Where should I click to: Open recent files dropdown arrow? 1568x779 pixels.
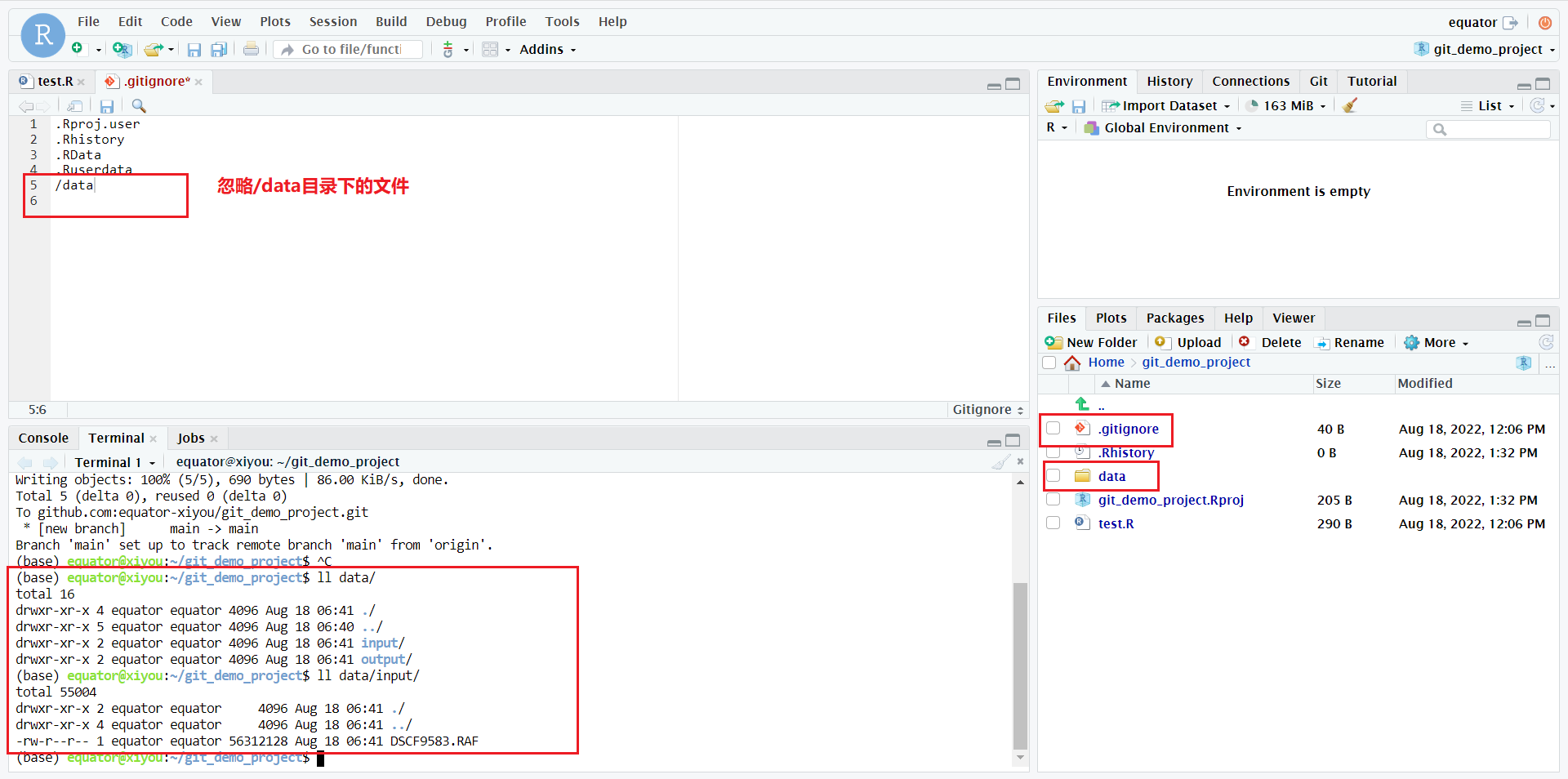(x=171, y=50)
